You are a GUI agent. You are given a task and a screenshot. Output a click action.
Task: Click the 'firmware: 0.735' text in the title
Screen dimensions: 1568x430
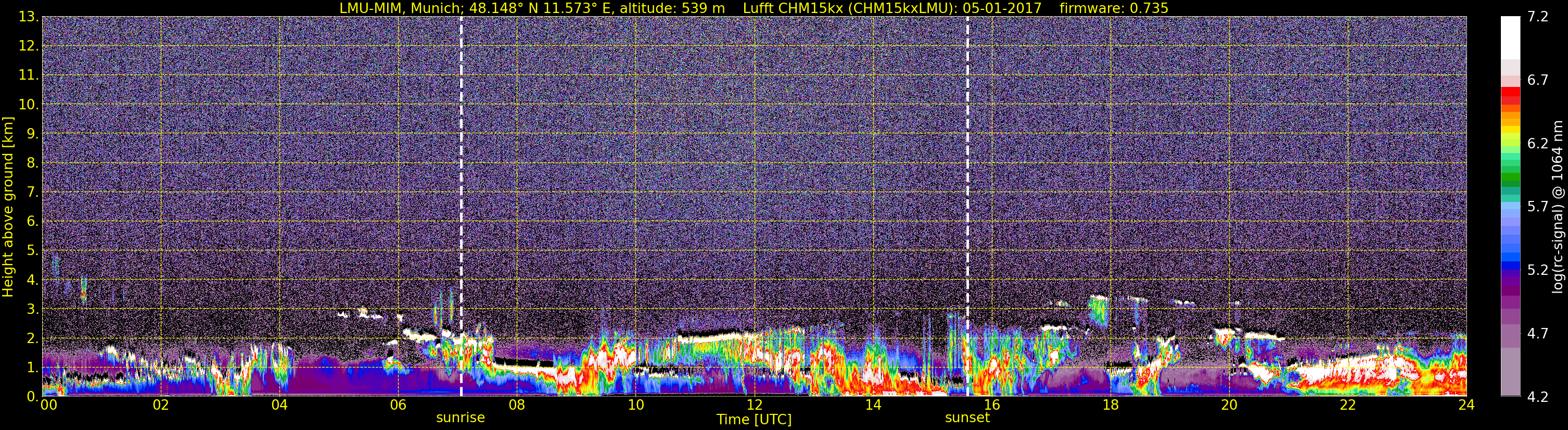1114,8
